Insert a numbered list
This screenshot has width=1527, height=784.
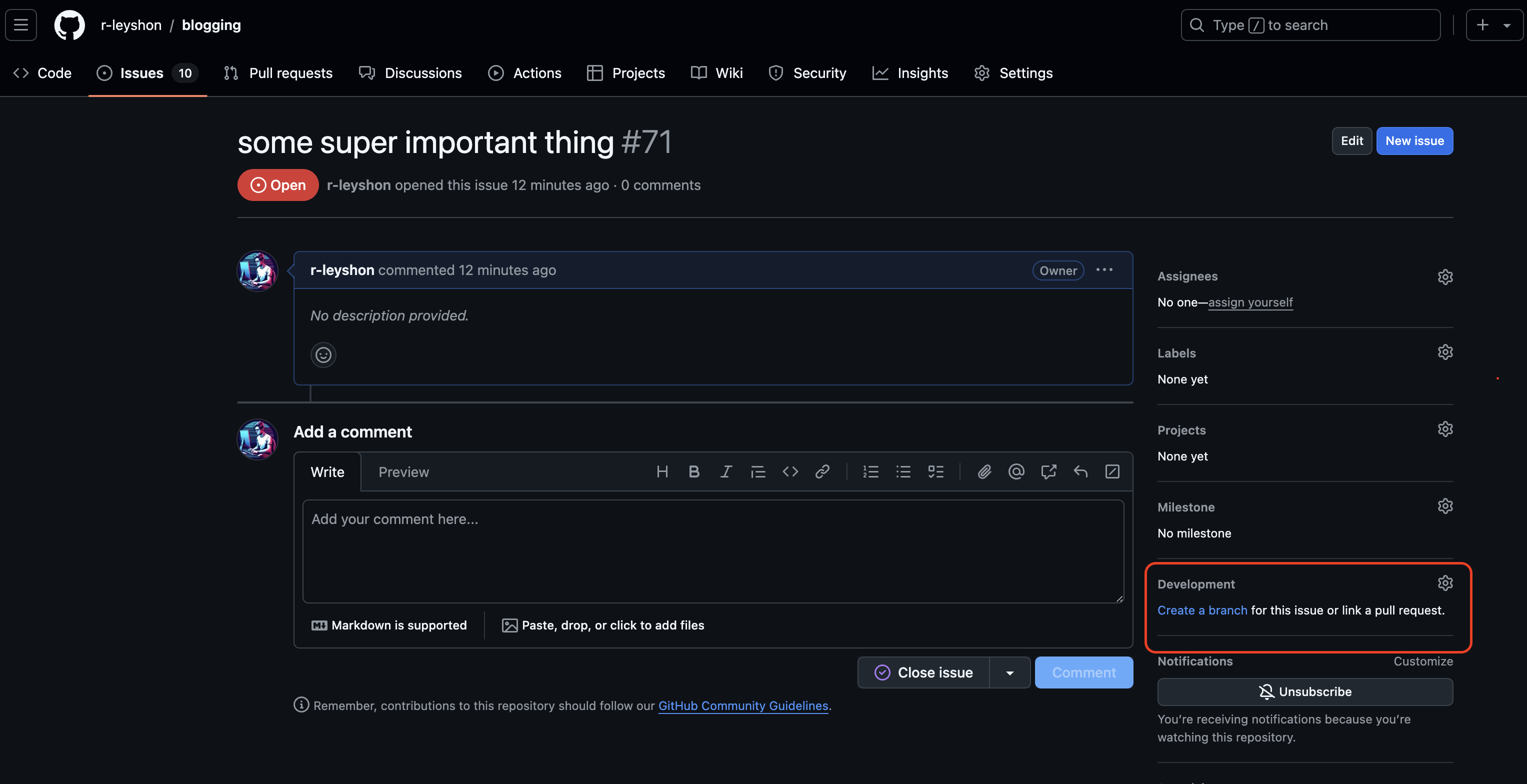(870, 471)
